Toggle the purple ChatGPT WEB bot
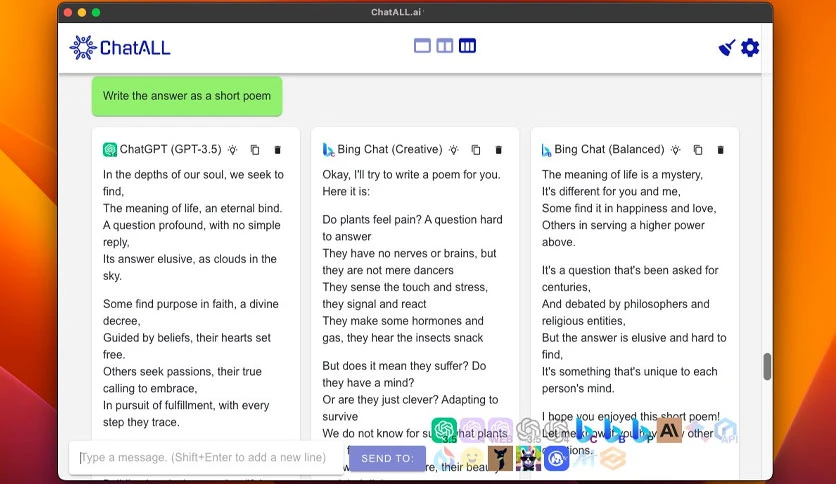Image resolution: width=836 pixels, height=484 pixels. click(500, 430)
